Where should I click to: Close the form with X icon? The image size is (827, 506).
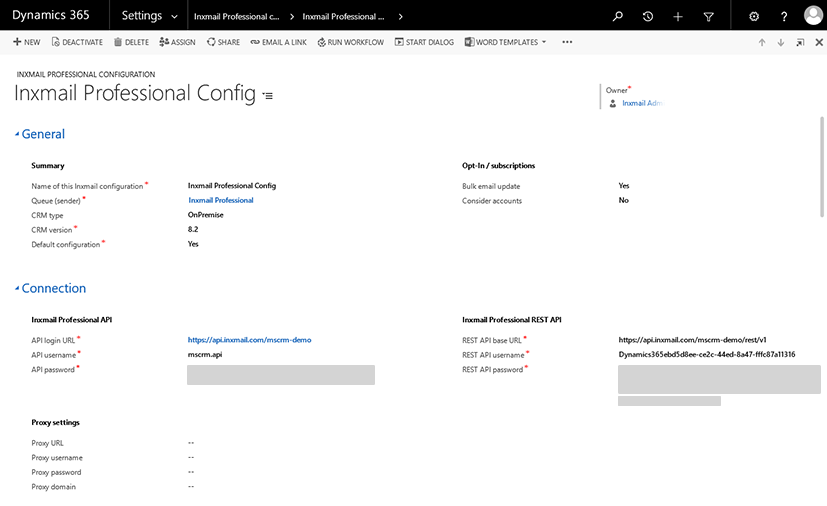click(x=819, y=42)
